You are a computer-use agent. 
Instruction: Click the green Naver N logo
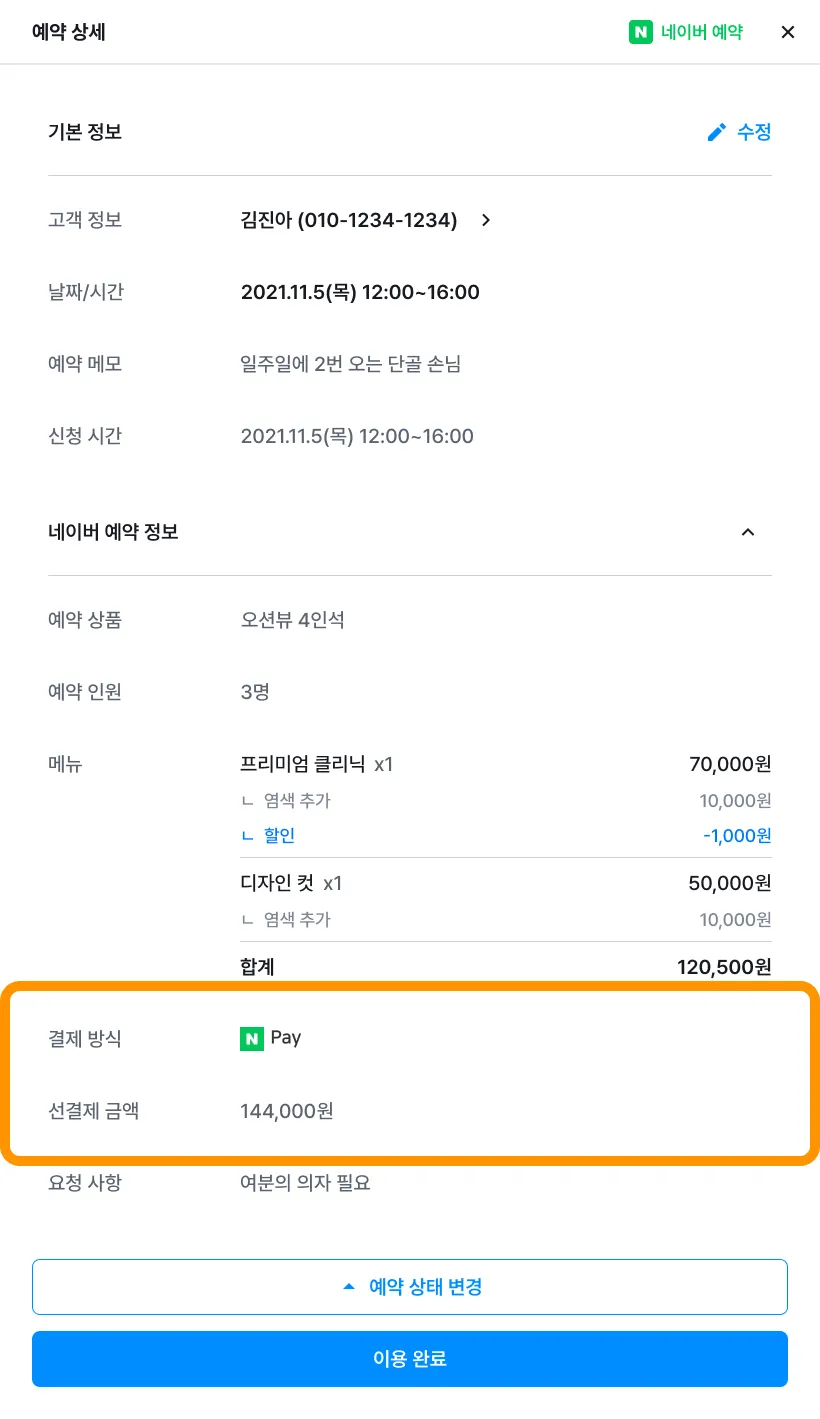[x=640, y=32]
